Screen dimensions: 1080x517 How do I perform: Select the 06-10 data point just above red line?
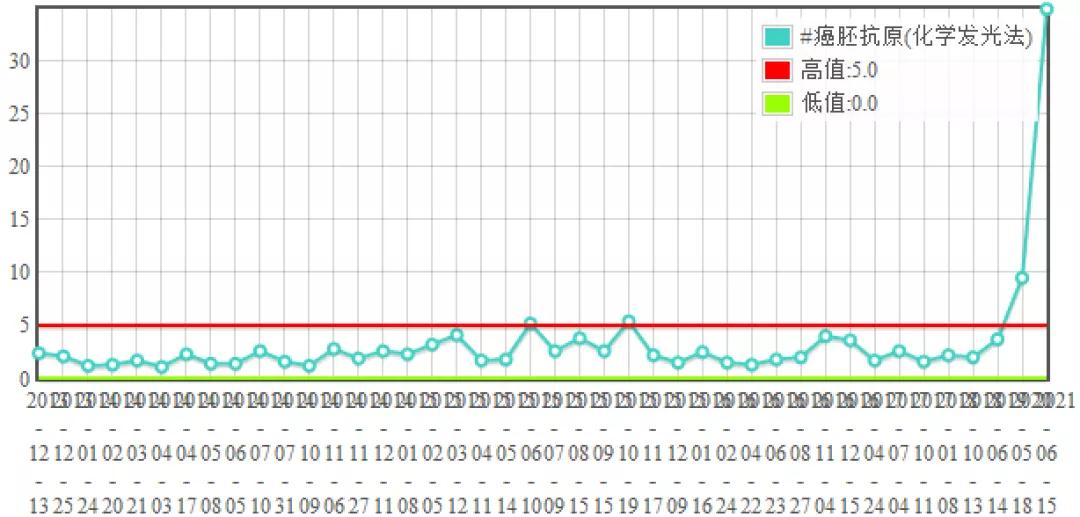530,324
